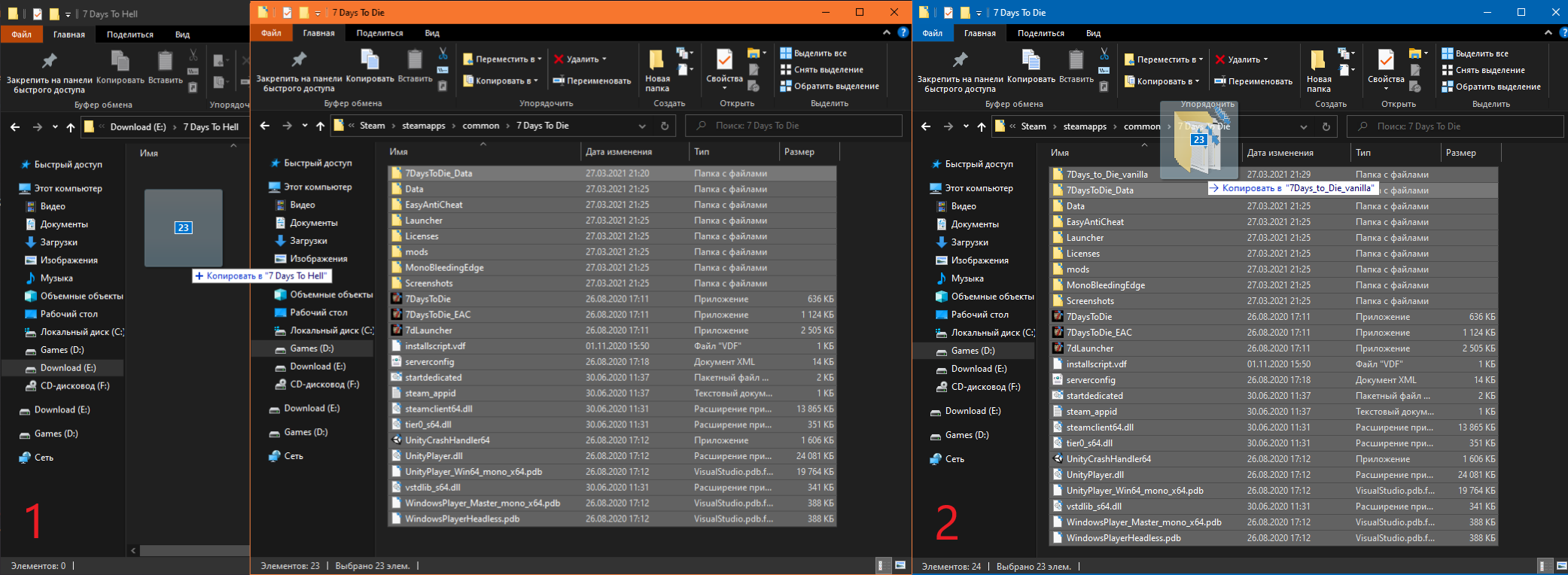Screen dimensions: 1568x575
Task: Refresh the folder in the orange-titled window
Action: [665, 126]
